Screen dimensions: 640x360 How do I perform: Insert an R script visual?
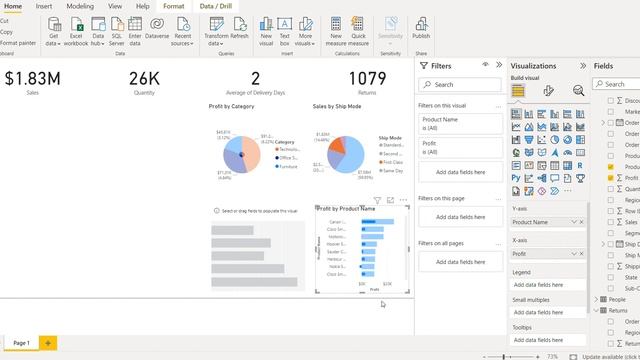580,165
